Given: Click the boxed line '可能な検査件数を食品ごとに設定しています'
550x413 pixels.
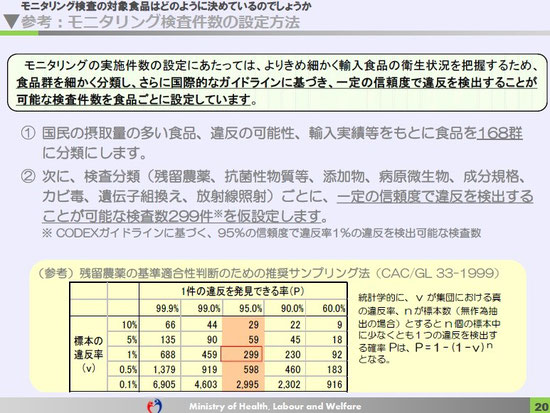Looking at the screenshot, I should (x=134, y=100).
